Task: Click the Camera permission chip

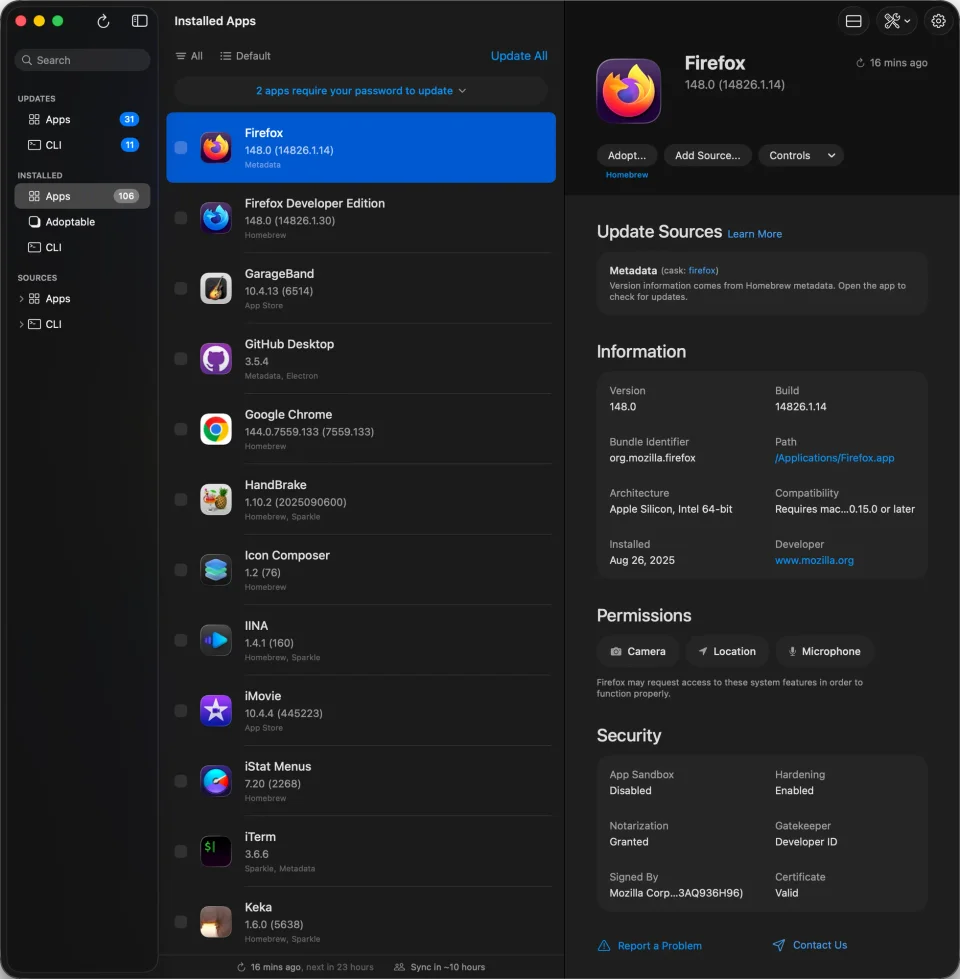Action: tap(637, 652)
